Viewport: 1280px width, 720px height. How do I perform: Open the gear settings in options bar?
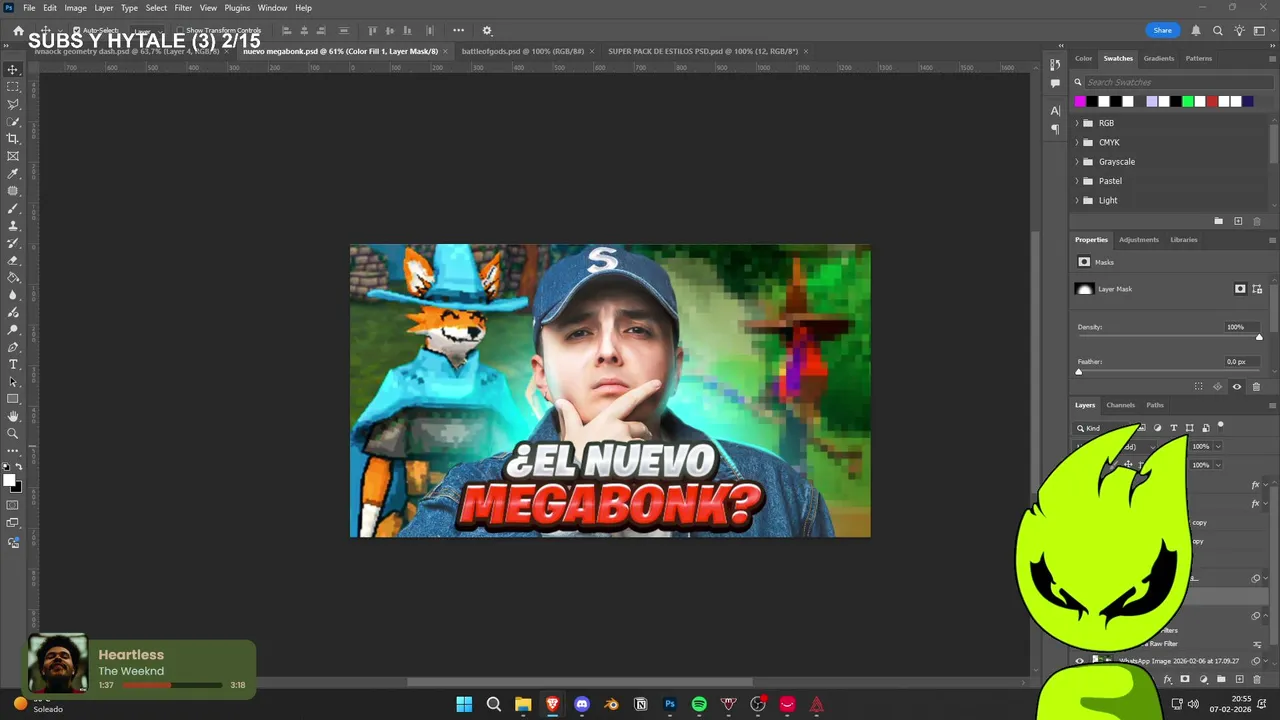(487, 31)
